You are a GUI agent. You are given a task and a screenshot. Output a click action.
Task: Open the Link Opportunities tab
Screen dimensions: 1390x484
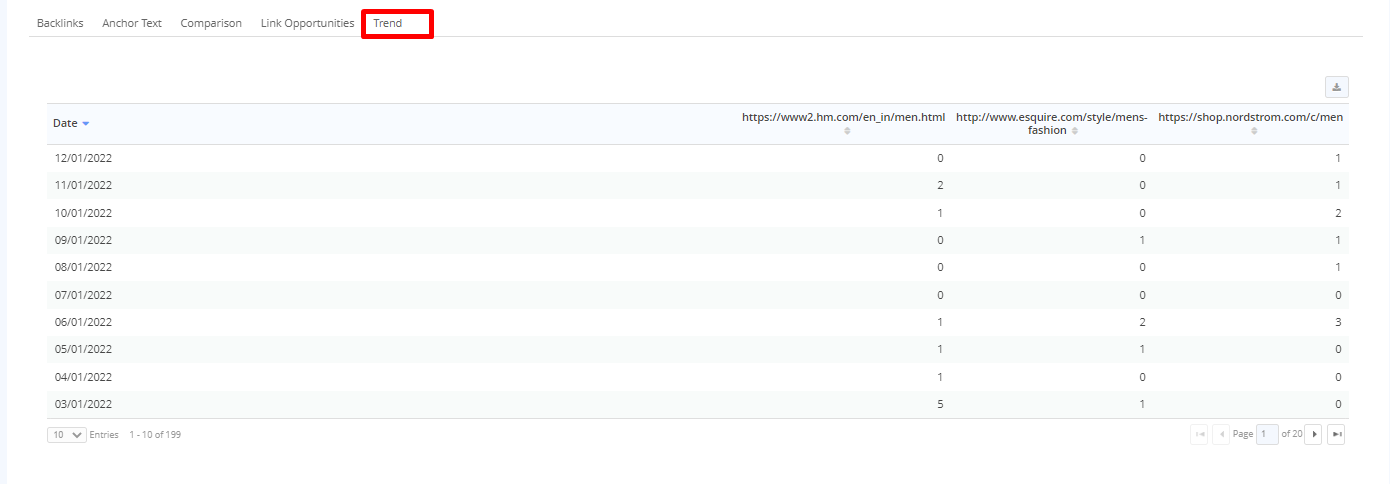click(x=307, y=23)
